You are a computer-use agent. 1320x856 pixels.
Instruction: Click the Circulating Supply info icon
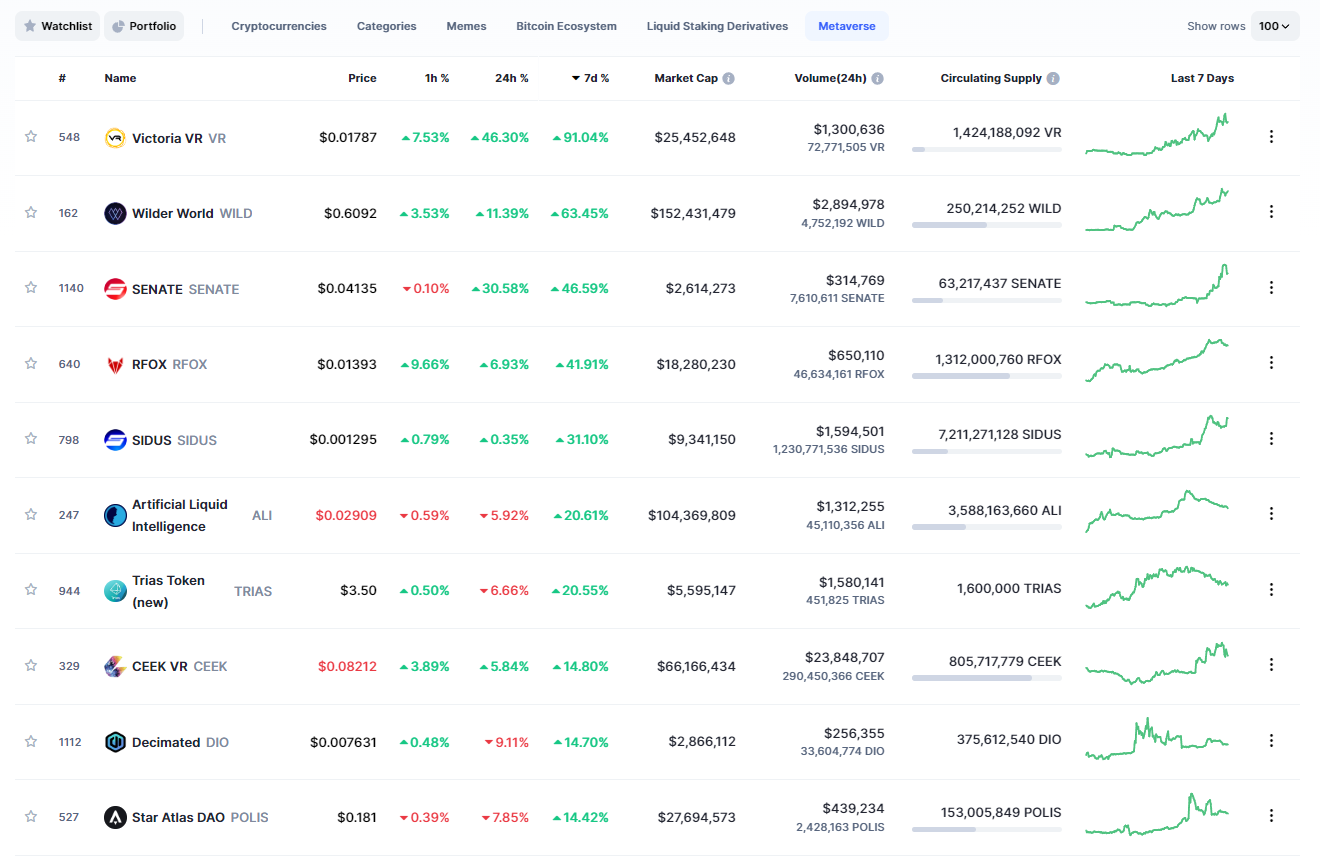[1053, 78]
